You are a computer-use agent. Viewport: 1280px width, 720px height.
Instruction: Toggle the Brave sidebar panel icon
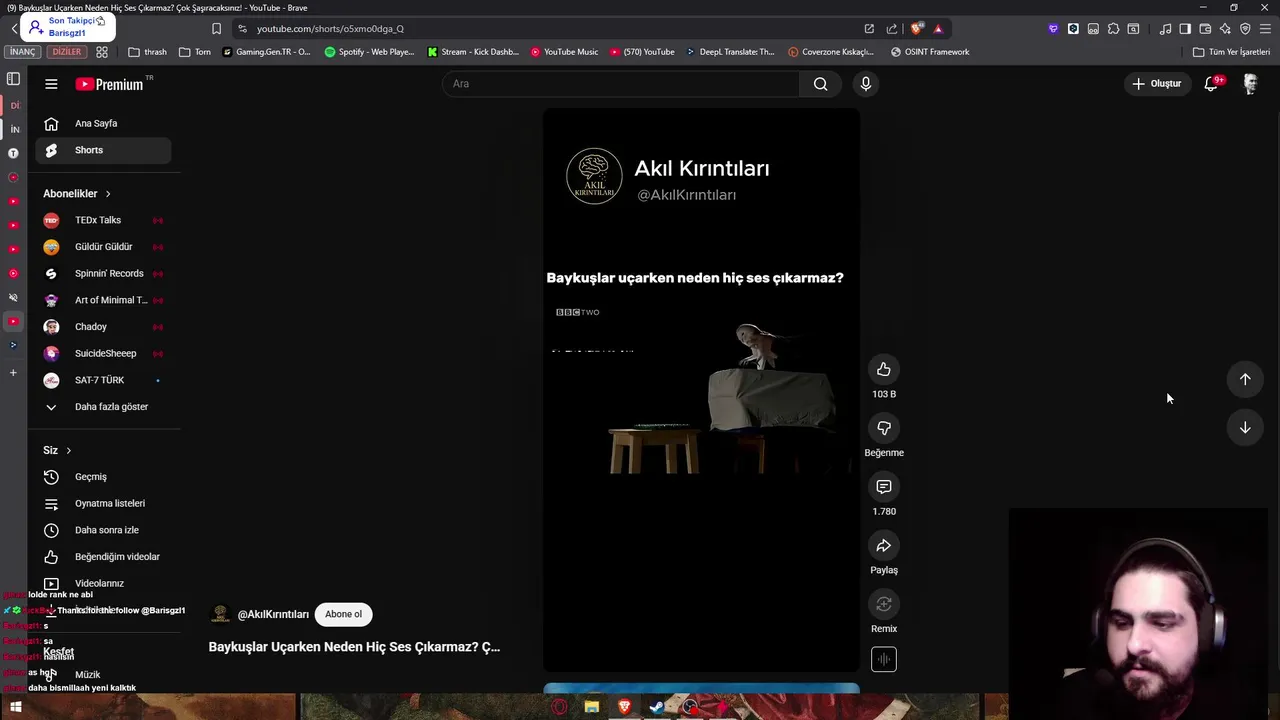(x=1185, y=29)
